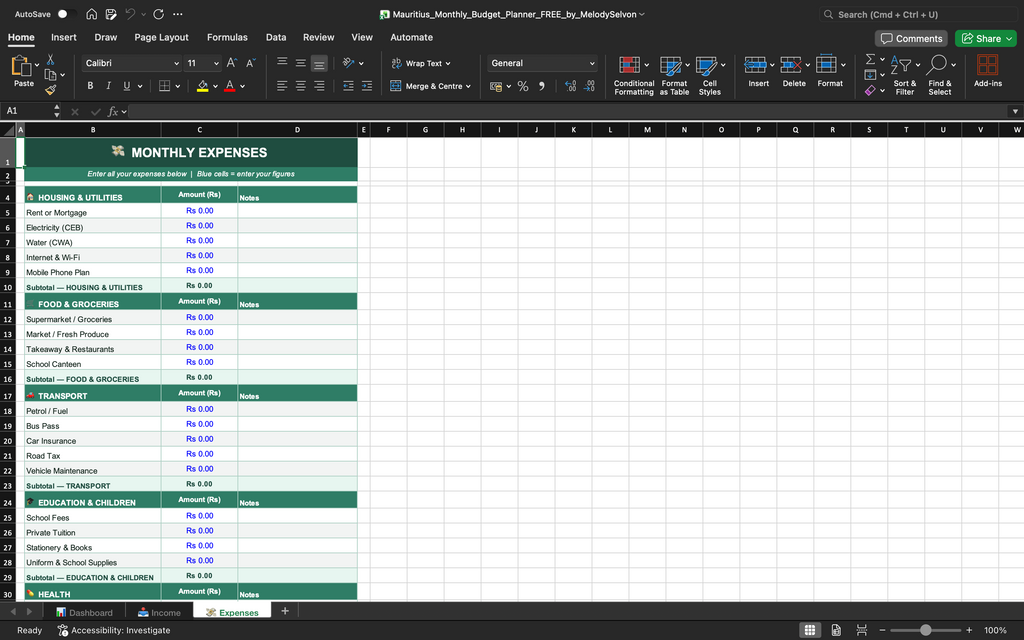Align text to bottom of cell
Image resolution: width=1024 pixels, height=640 pixels.
click(x=319, y=63)
